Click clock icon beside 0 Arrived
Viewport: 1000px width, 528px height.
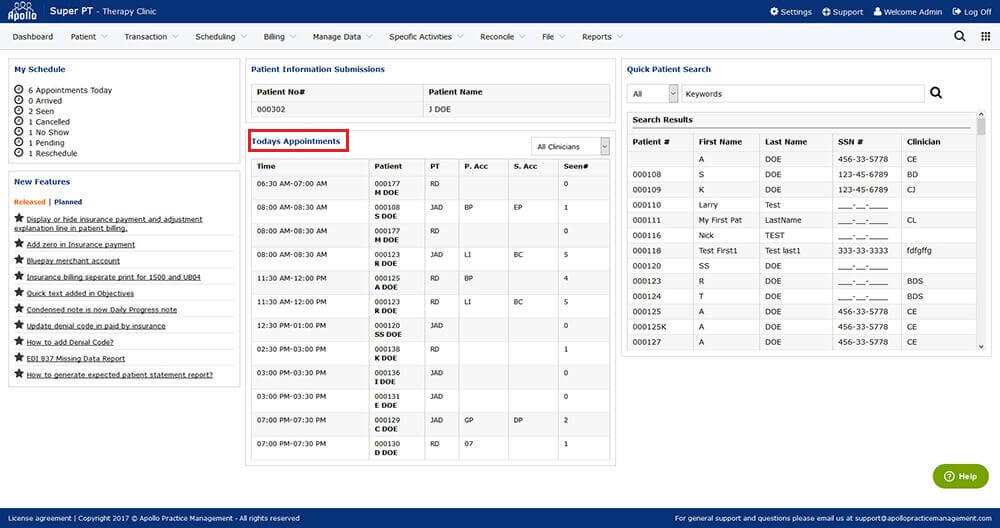[18, 100]
